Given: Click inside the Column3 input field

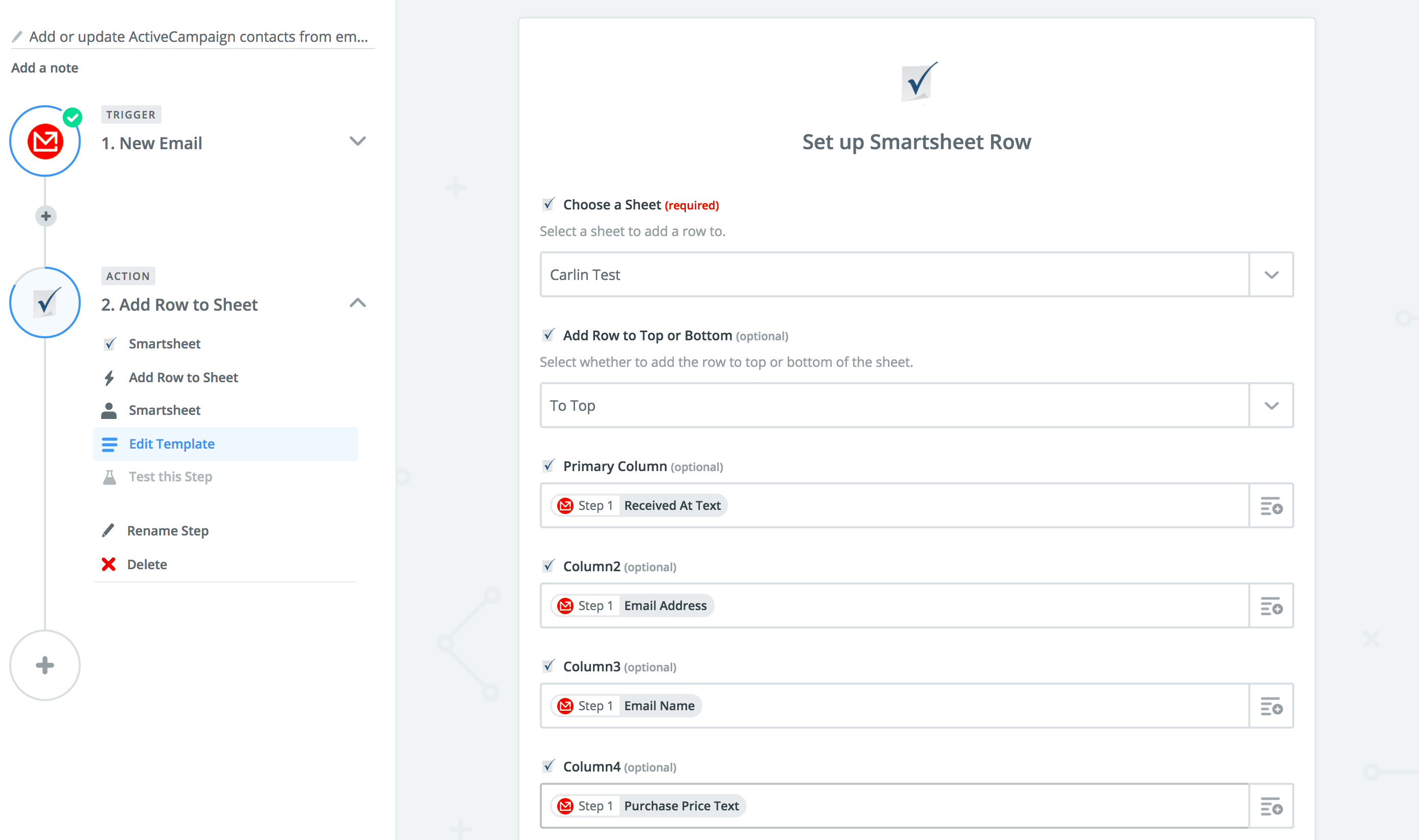Looking at the screenshot, I should click(895, 706).
